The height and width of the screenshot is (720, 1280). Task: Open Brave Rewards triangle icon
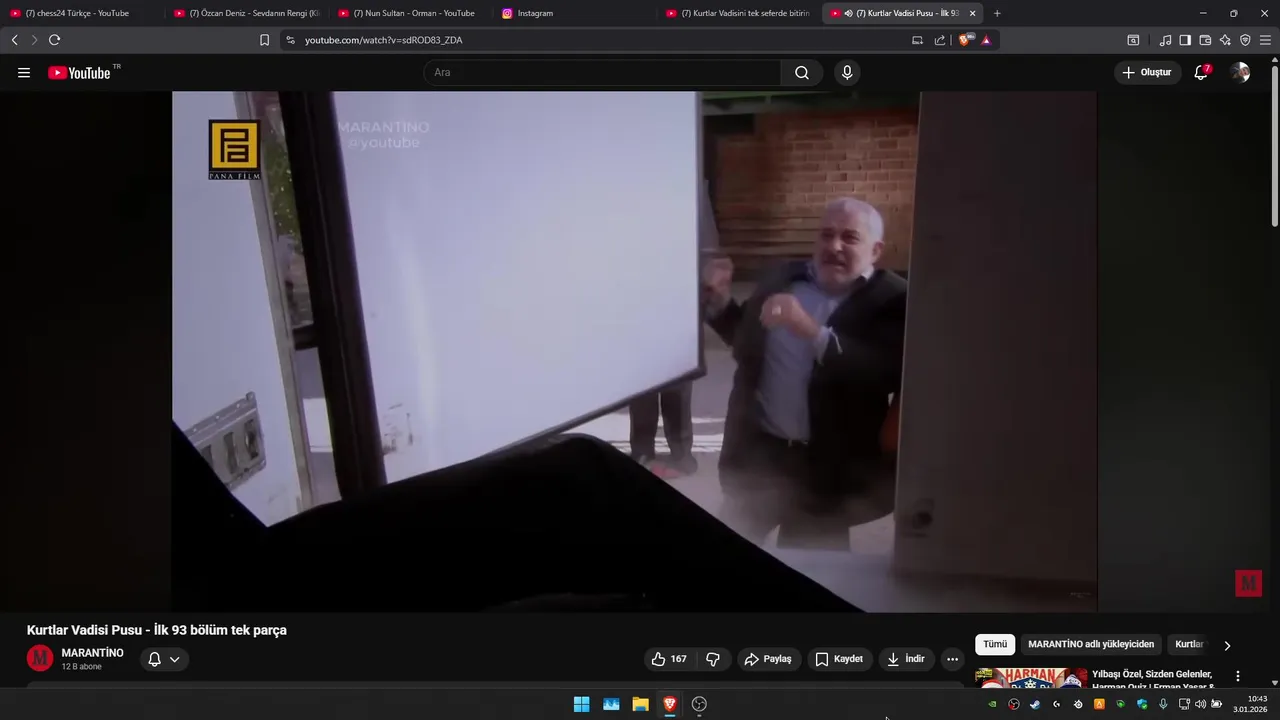point(986,40)
